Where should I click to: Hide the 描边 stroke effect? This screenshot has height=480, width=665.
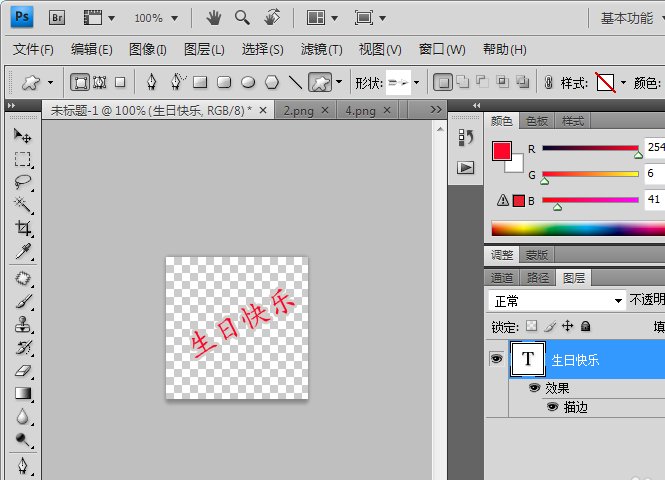click(x=552, y=407)
